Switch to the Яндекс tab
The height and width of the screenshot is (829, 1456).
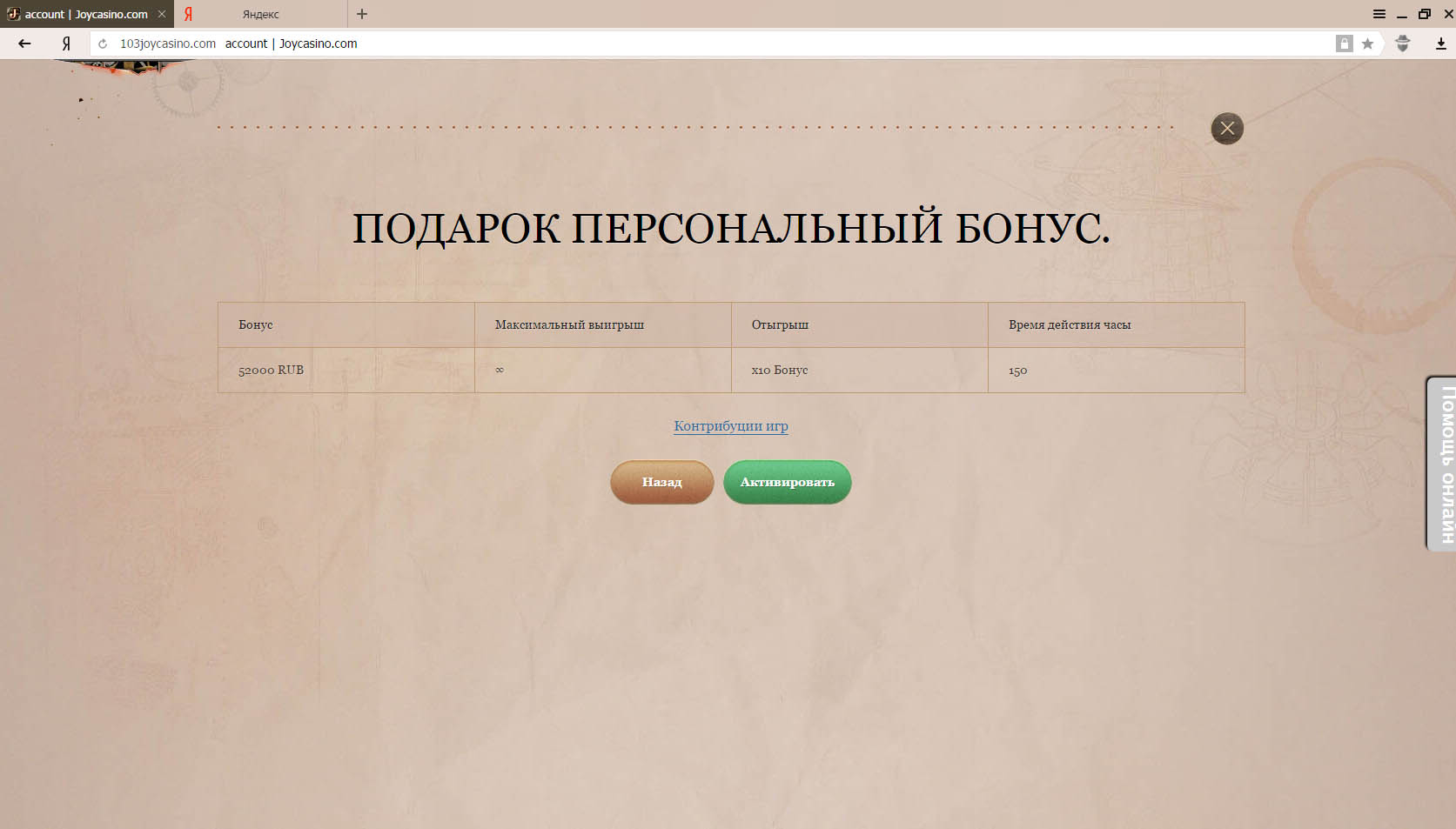pos(260,14)
